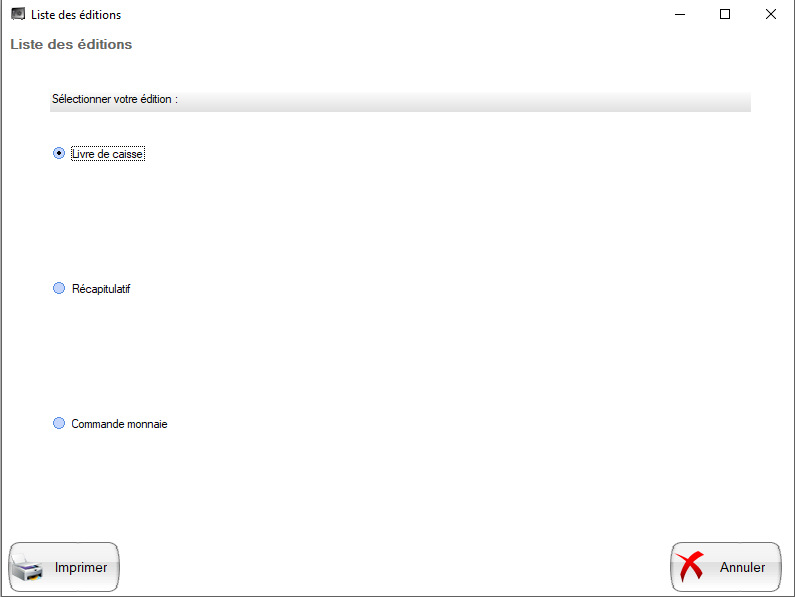Click the Commande monnaie text label
Viewport: 795px width, 597px height.
[x=119, y=424]
